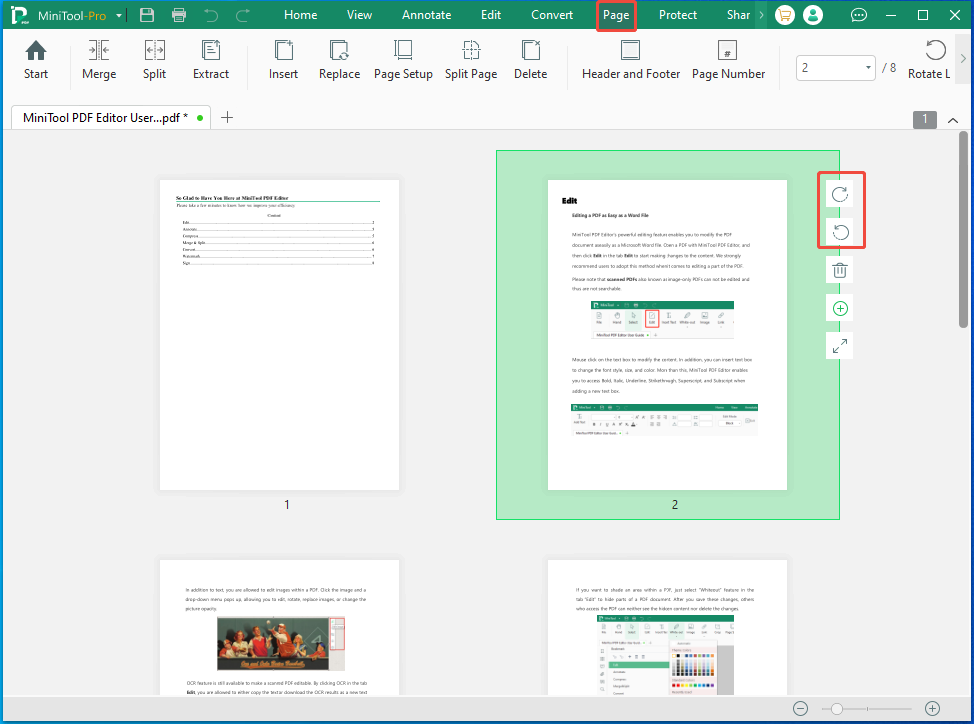Expand the page number dropdown

(x=868, y=68)
